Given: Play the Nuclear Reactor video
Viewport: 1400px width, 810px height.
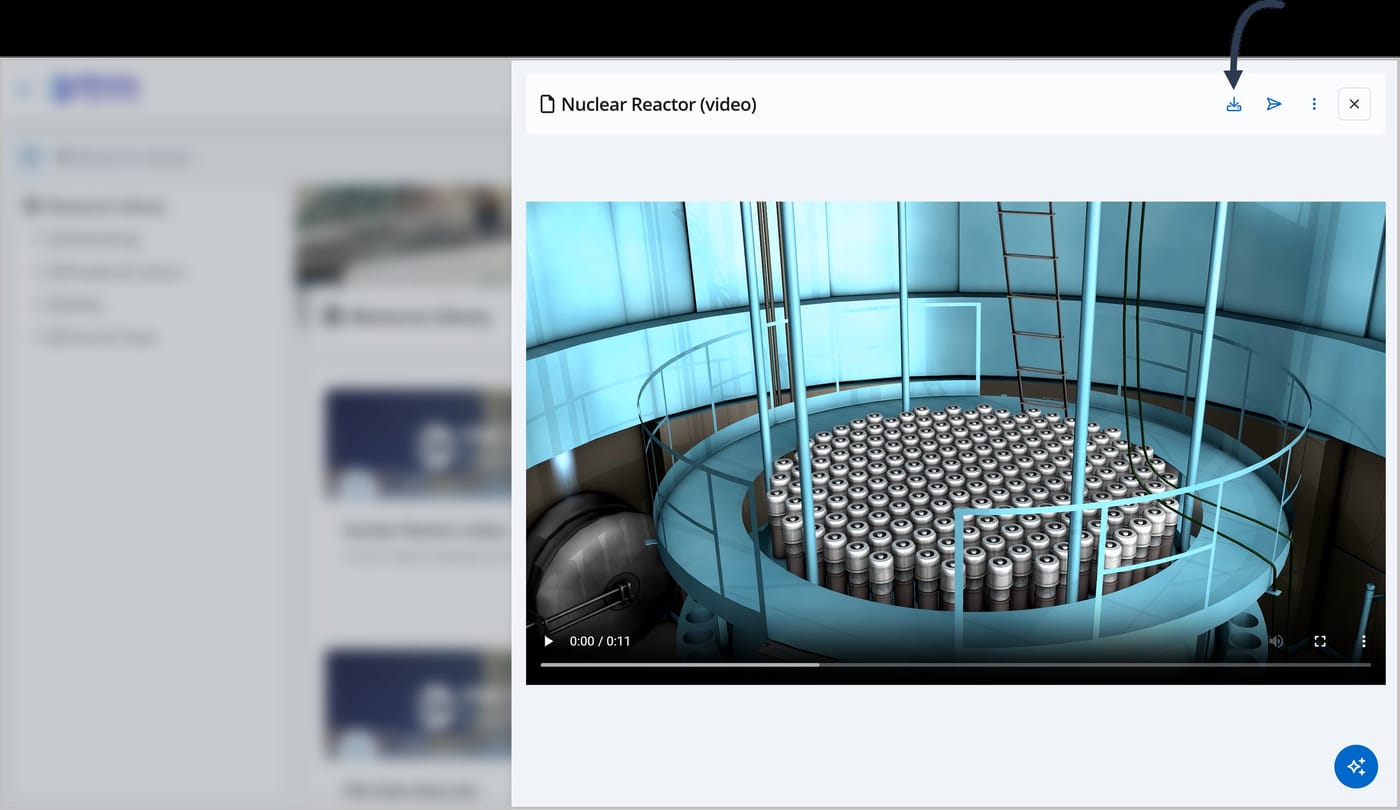Looking at the screenshot, I should coord(548,641).
